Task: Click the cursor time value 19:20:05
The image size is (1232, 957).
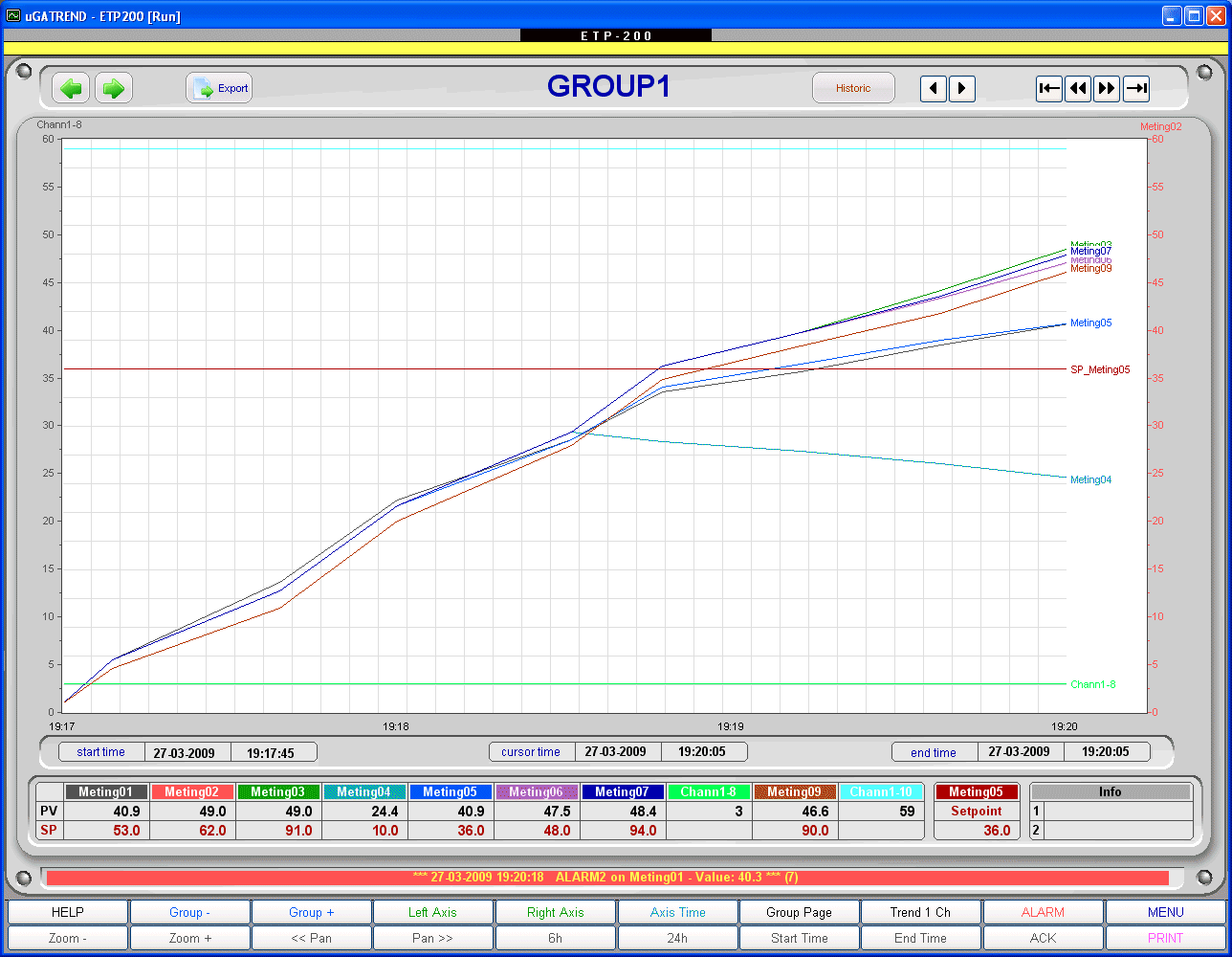Action: pyautogui.click(x=702, y=752)
